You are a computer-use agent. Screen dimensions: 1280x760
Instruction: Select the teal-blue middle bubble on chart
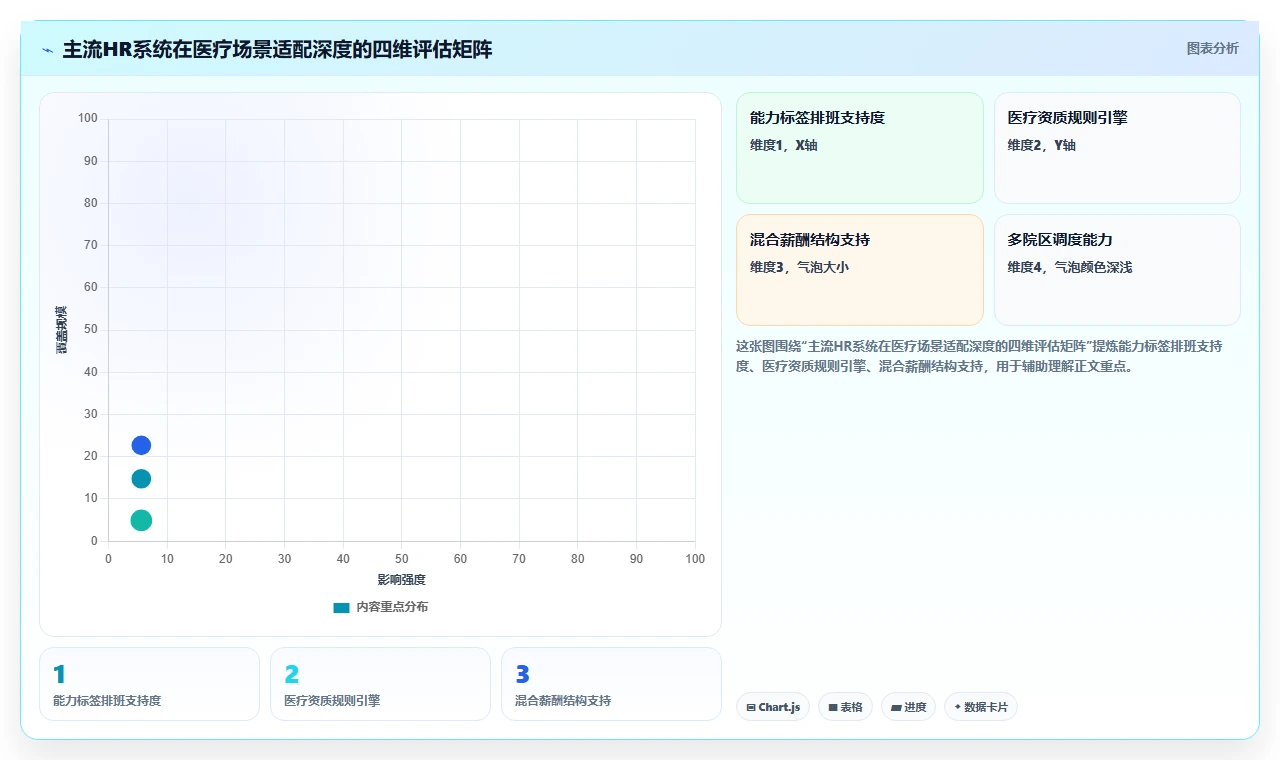pyautogui.click(x=141, y=479)
